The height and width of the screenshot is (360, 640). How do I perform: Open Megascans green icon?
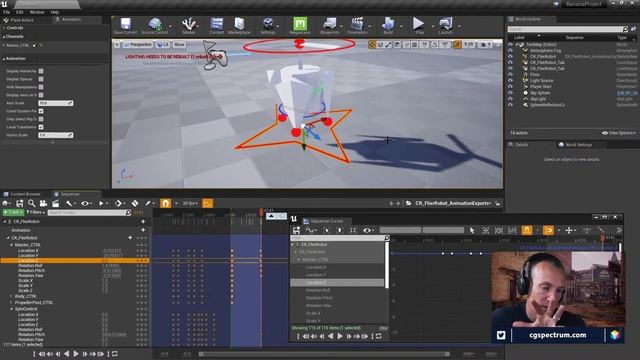300,26
